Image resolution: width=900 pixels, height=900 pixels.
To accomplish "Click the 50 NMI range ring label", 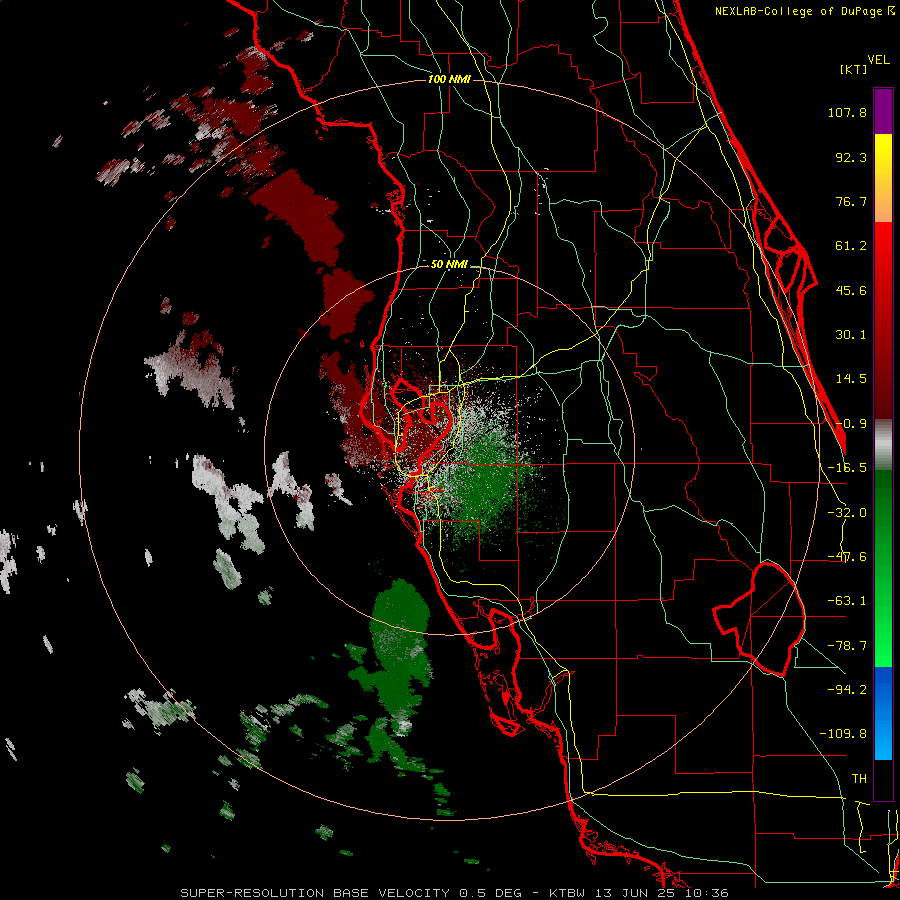I will pyautogui.click(x=449, y=265).
